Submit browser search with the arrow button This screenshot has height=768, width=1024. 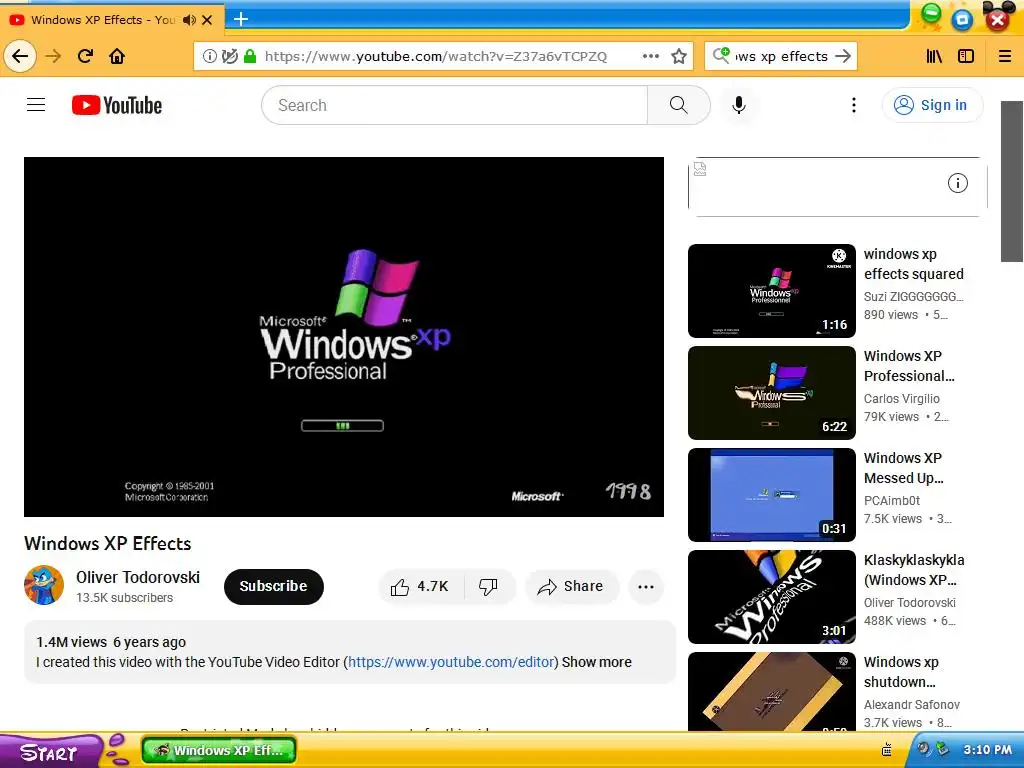pyautogui.click(x=843, y=56)
